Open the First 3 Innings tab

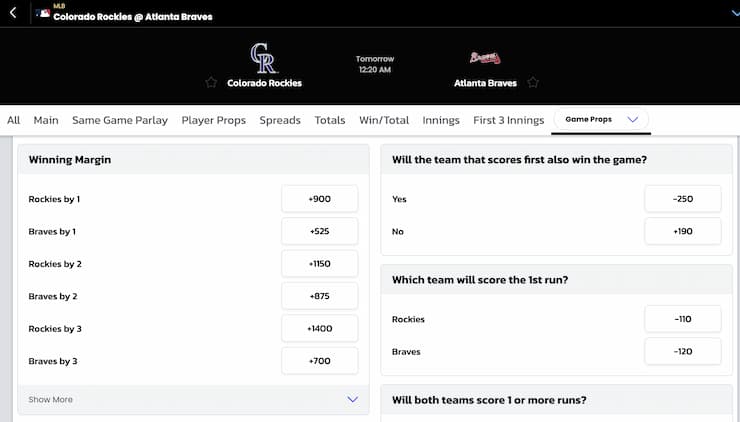(x=509, y=120)
